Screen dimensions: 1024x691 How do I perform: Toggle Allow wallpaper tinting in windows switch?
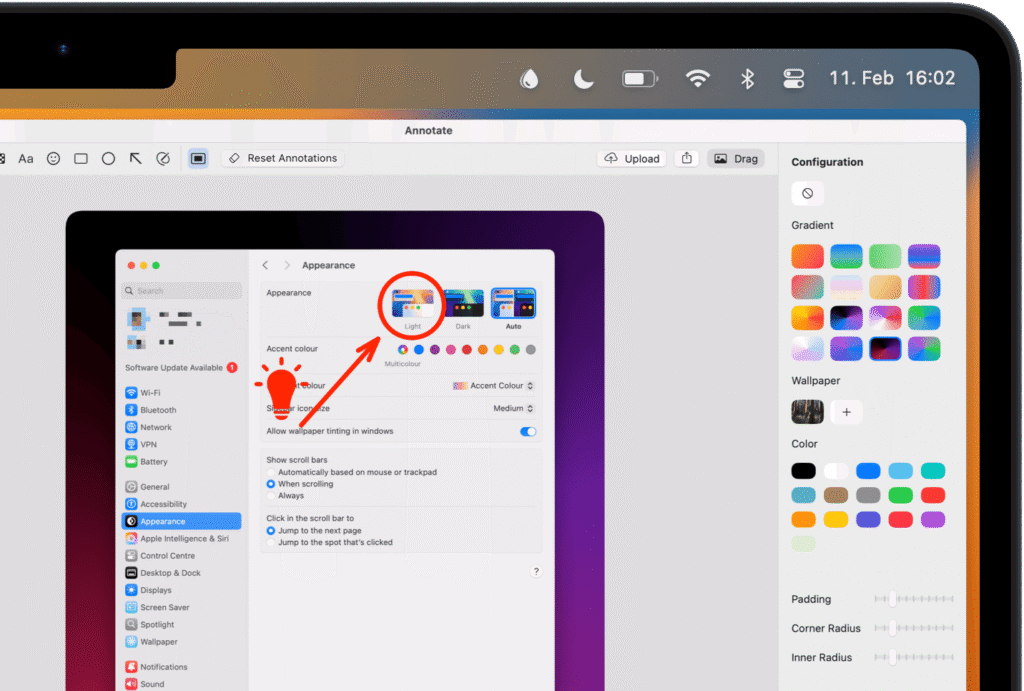click(x=528, y=432)
